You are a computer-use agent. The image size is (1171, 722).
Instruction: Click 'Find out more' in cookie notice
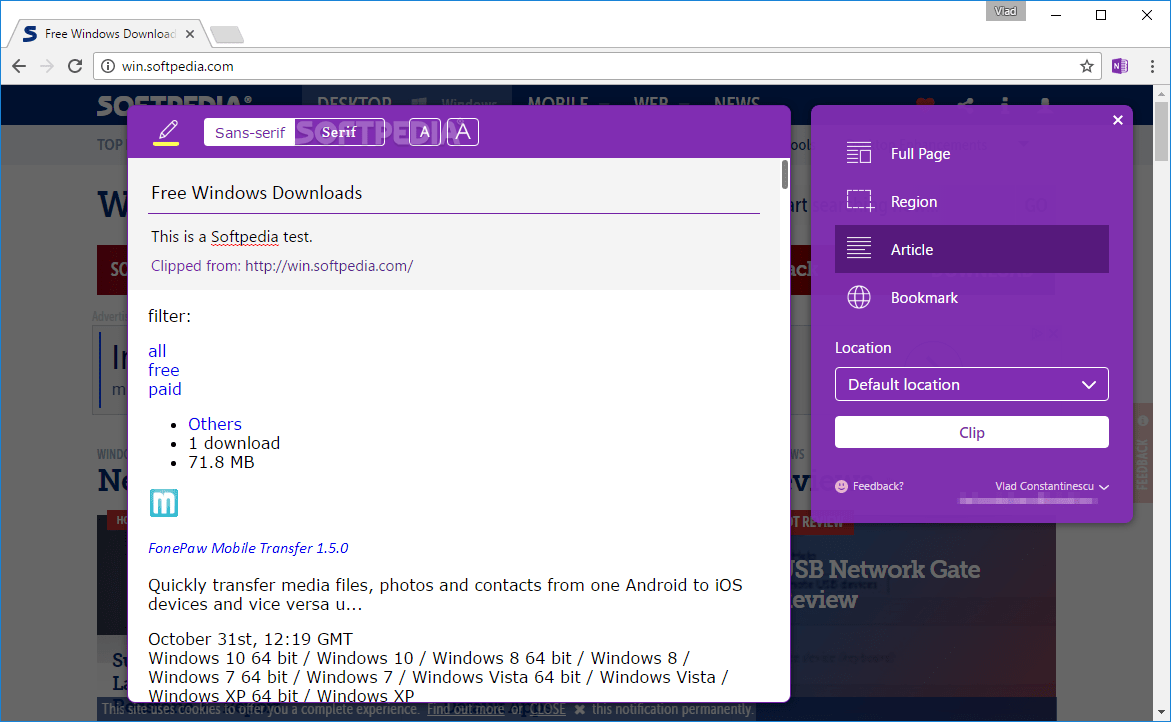(x=465, y=709)
